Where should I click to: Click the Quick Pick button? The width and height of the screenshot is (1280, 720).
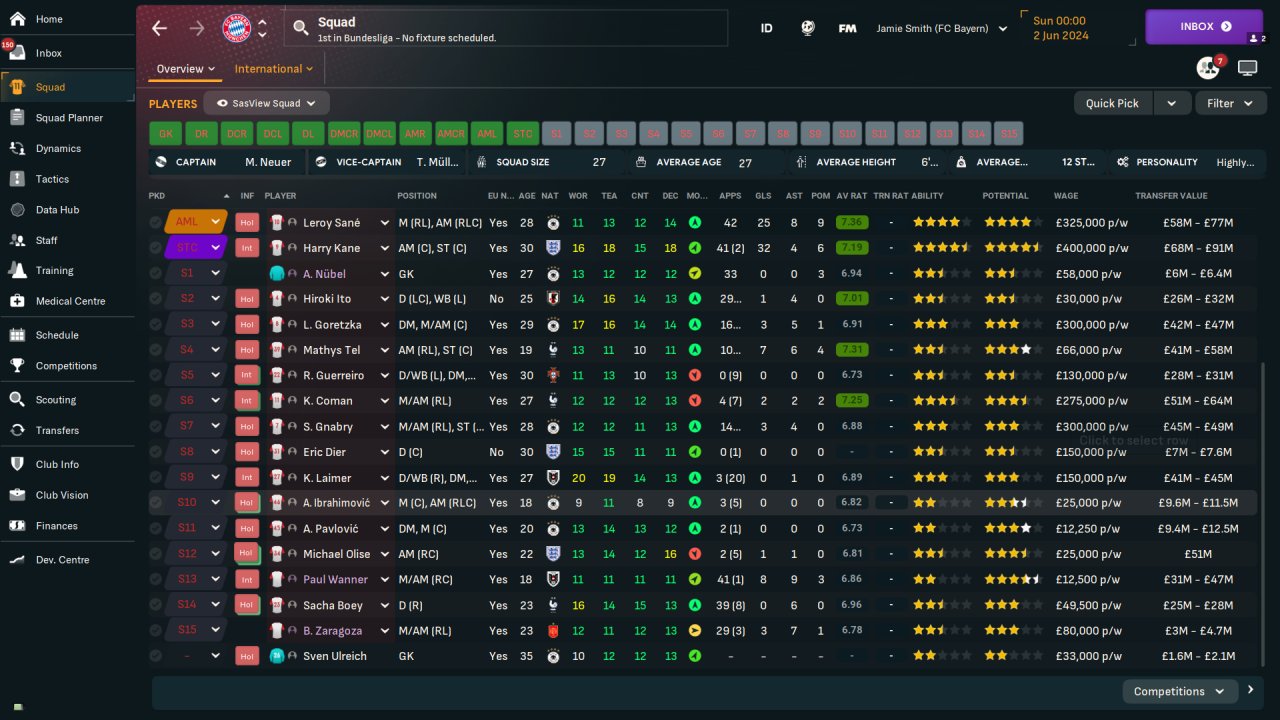point(1112,103)
